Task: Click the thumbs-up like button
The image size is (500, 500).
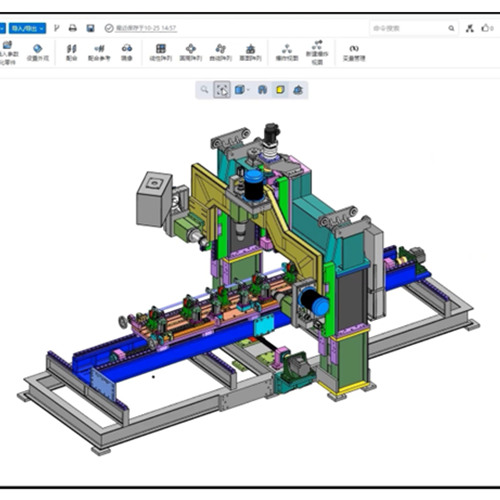Action: tap(487, 28)
